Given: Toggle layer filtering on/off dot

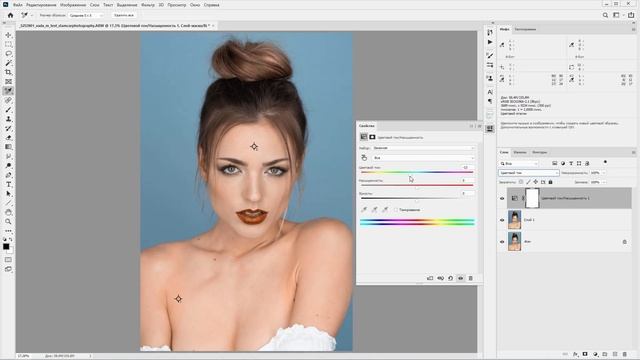Looking at the screenshot, I should [x=605, y=162].
